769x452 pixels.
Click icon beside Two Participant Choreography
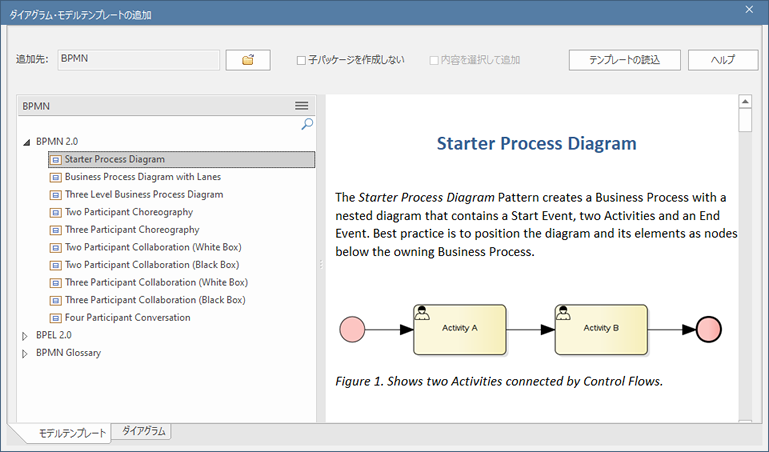[56, 213]
